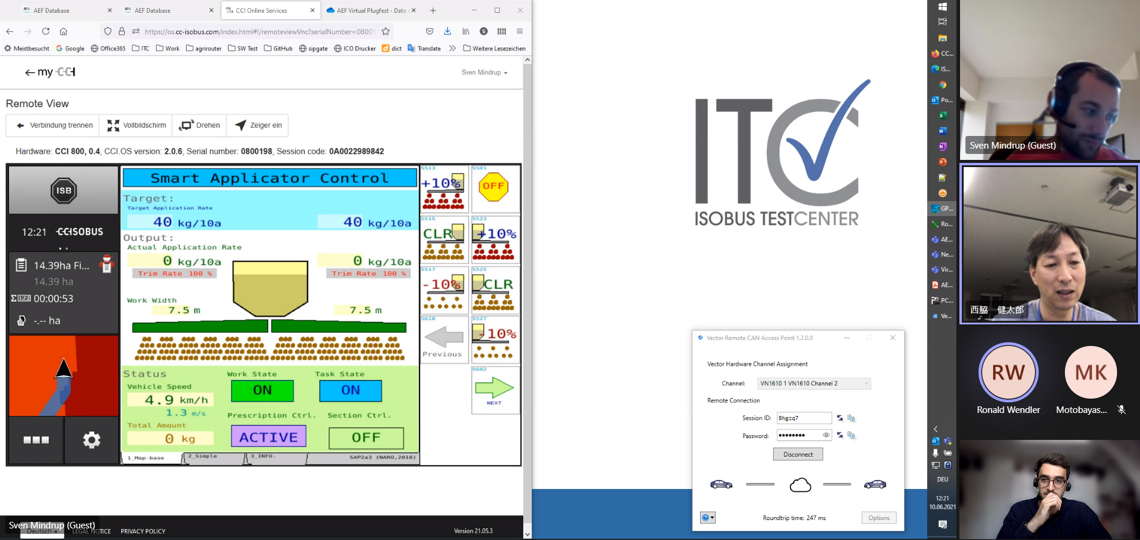Open the Translate bookmark
Screen dimensions: 1140x540
pyautogui.click(x=424, y=49)
